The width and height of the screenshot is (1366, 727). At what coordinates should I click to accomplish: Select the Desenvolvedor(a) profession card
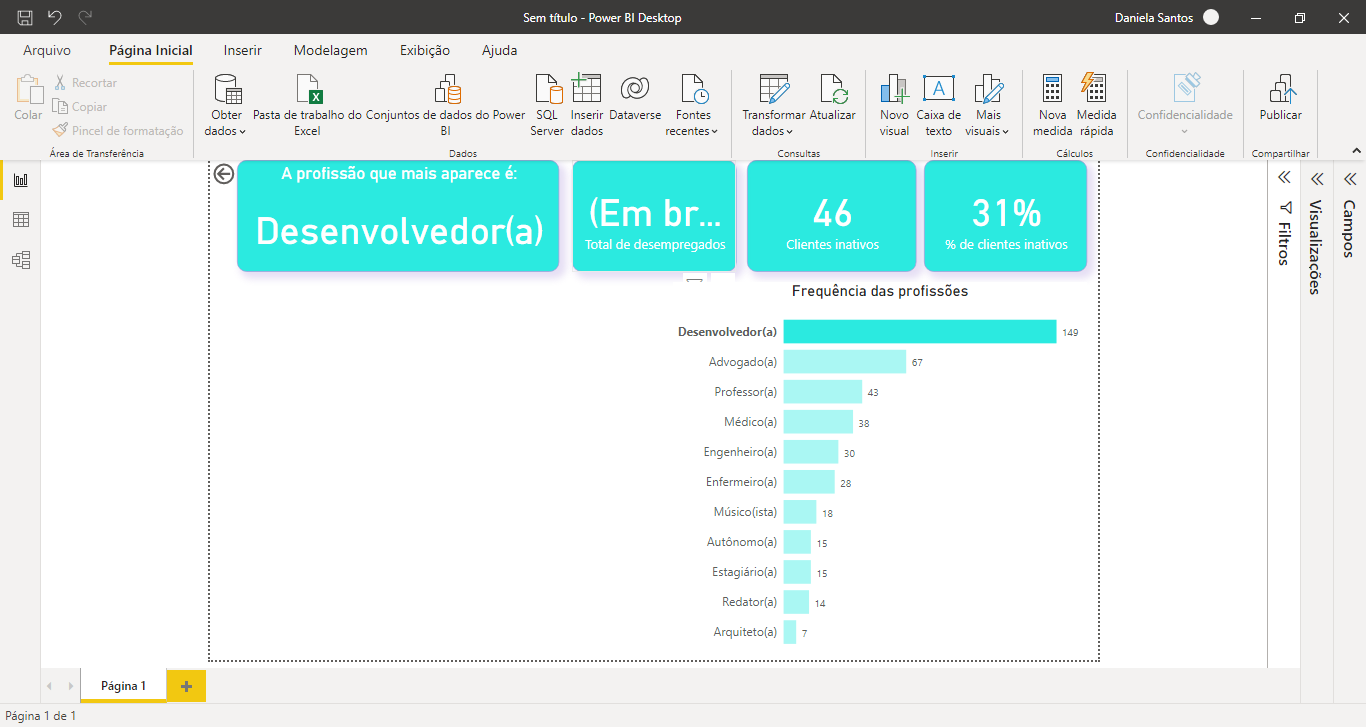(398, 216)
